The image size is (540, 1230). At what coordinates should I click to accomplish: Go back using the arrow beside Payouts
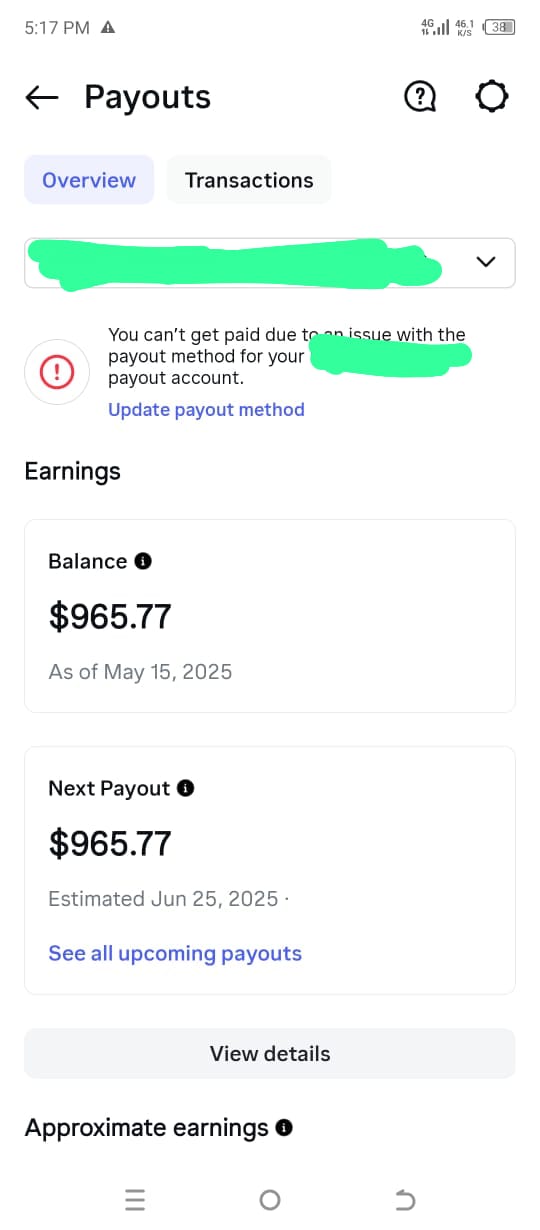(x=42, y=97)
